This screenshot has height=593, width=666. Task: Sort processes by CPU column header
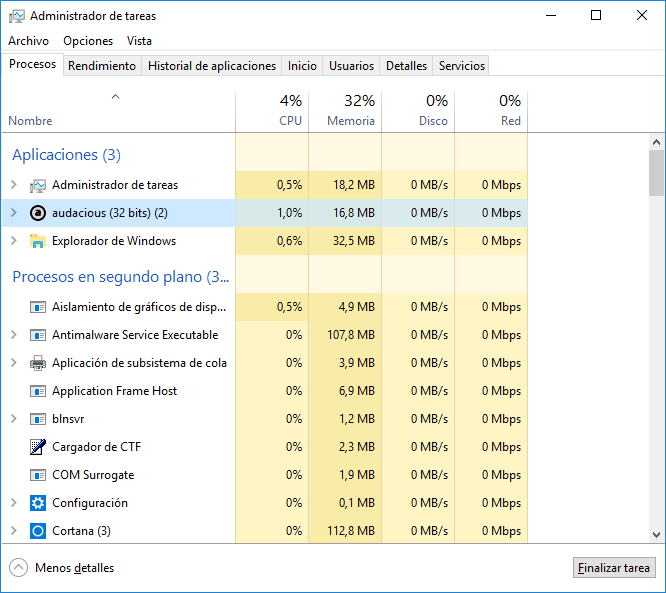pos(272,110)
